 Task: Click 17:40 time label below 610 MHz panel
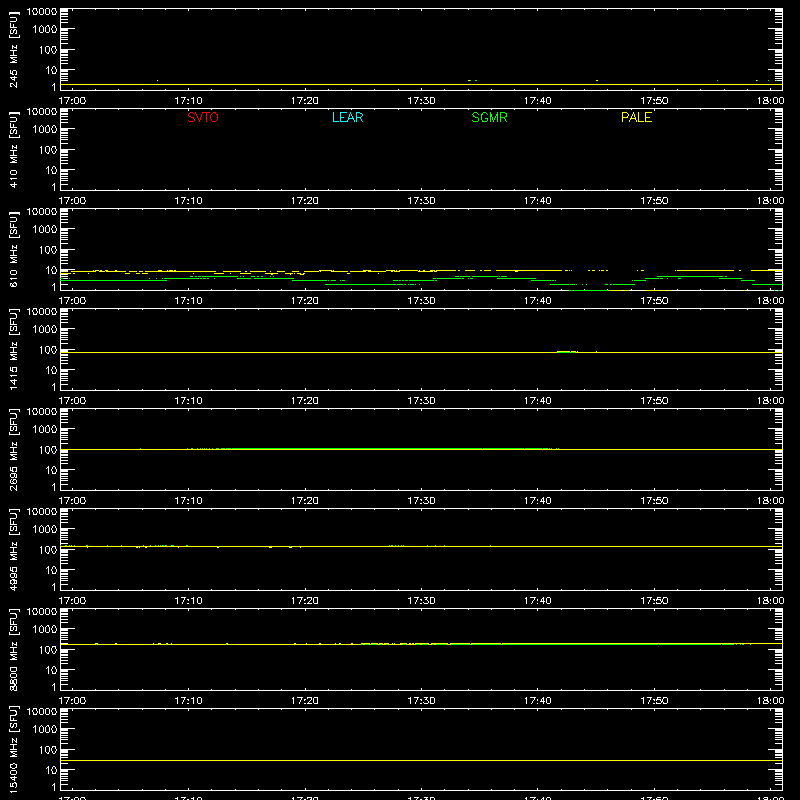coord(537,301)
